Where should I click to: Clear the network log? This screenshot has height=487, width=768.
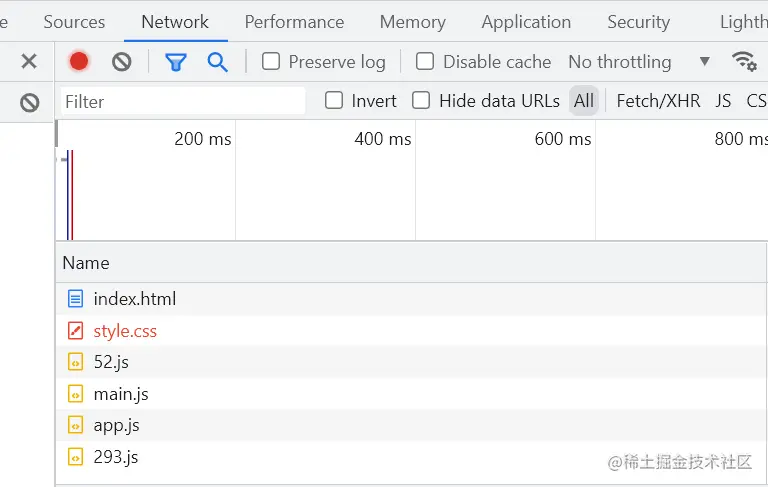[x=122, y=62]
